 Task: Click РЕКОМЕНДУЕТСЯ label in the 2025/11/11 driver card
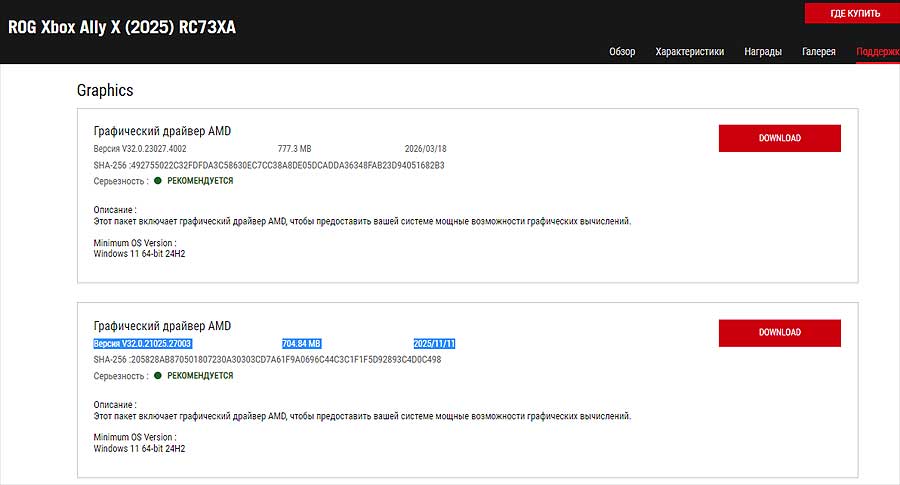pyautogui.click(x=200, y=375)
